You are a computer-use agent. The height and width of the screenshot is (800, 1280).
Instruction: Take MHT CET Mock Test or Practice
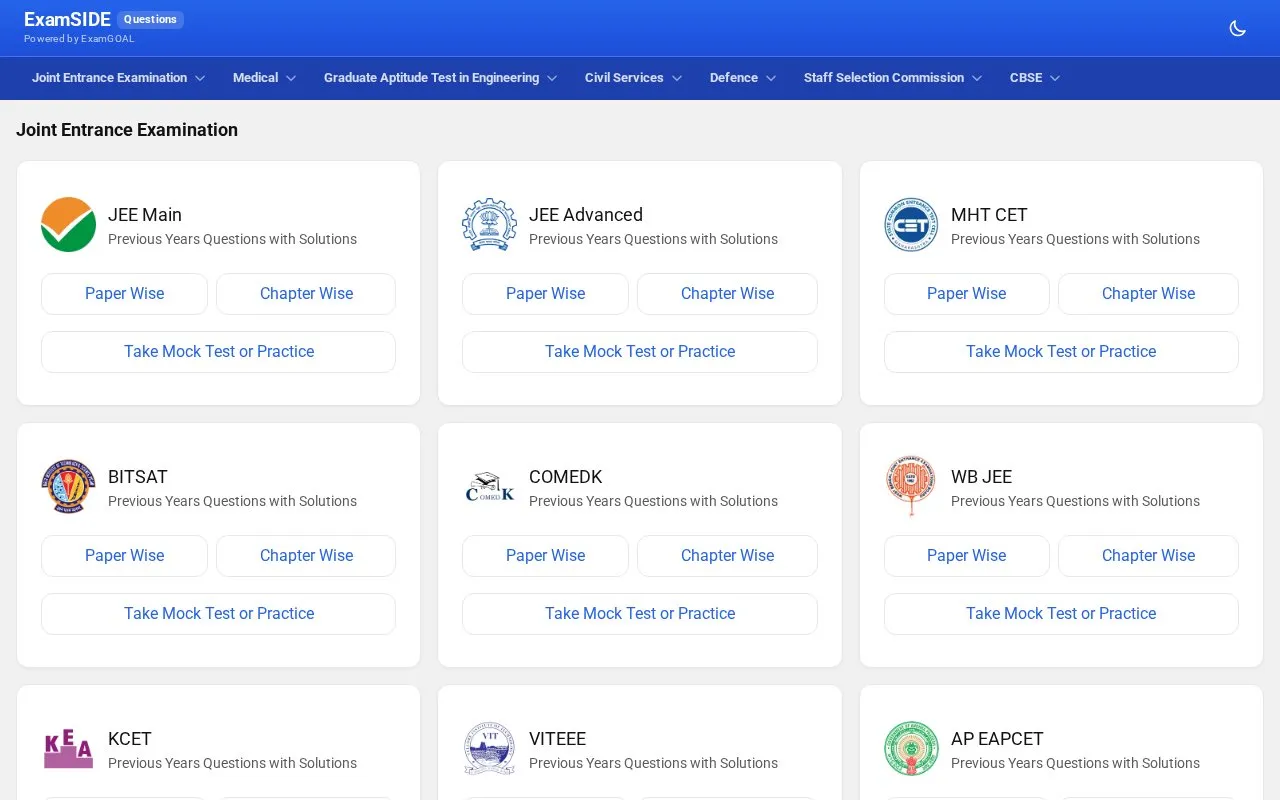click(1061, 352)
